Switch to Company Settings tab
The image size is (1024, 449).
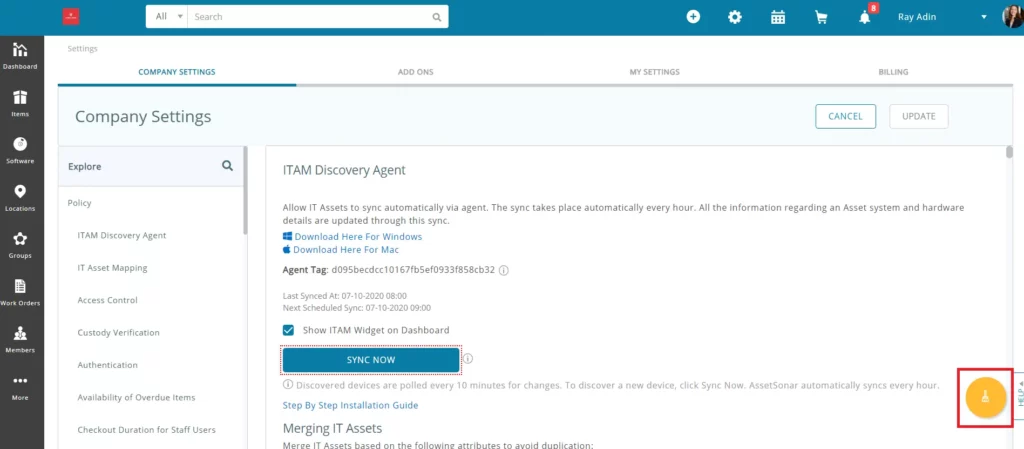click(176, 72)
